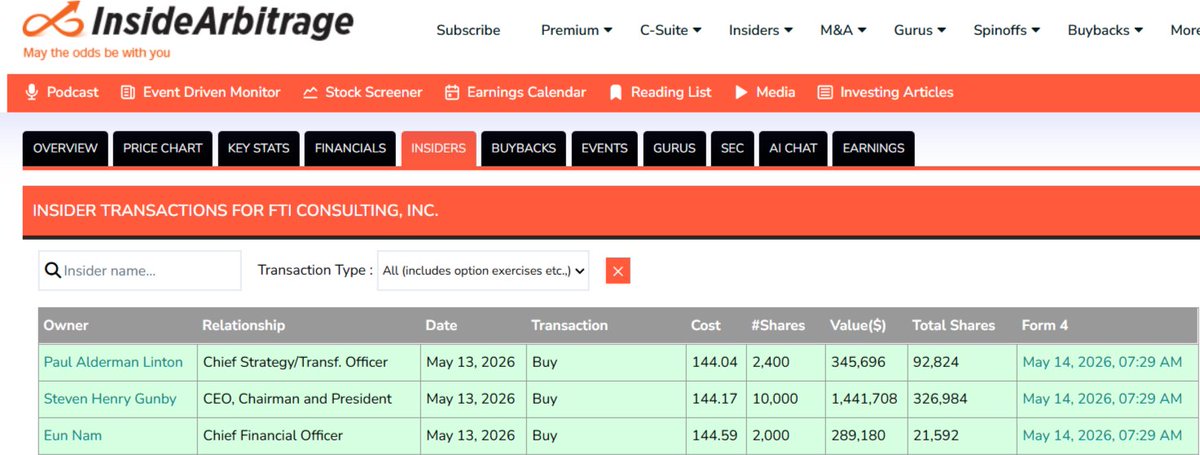1200x455 pixels.
Task: Open Investing Articles link
Action: pos(896,92)
